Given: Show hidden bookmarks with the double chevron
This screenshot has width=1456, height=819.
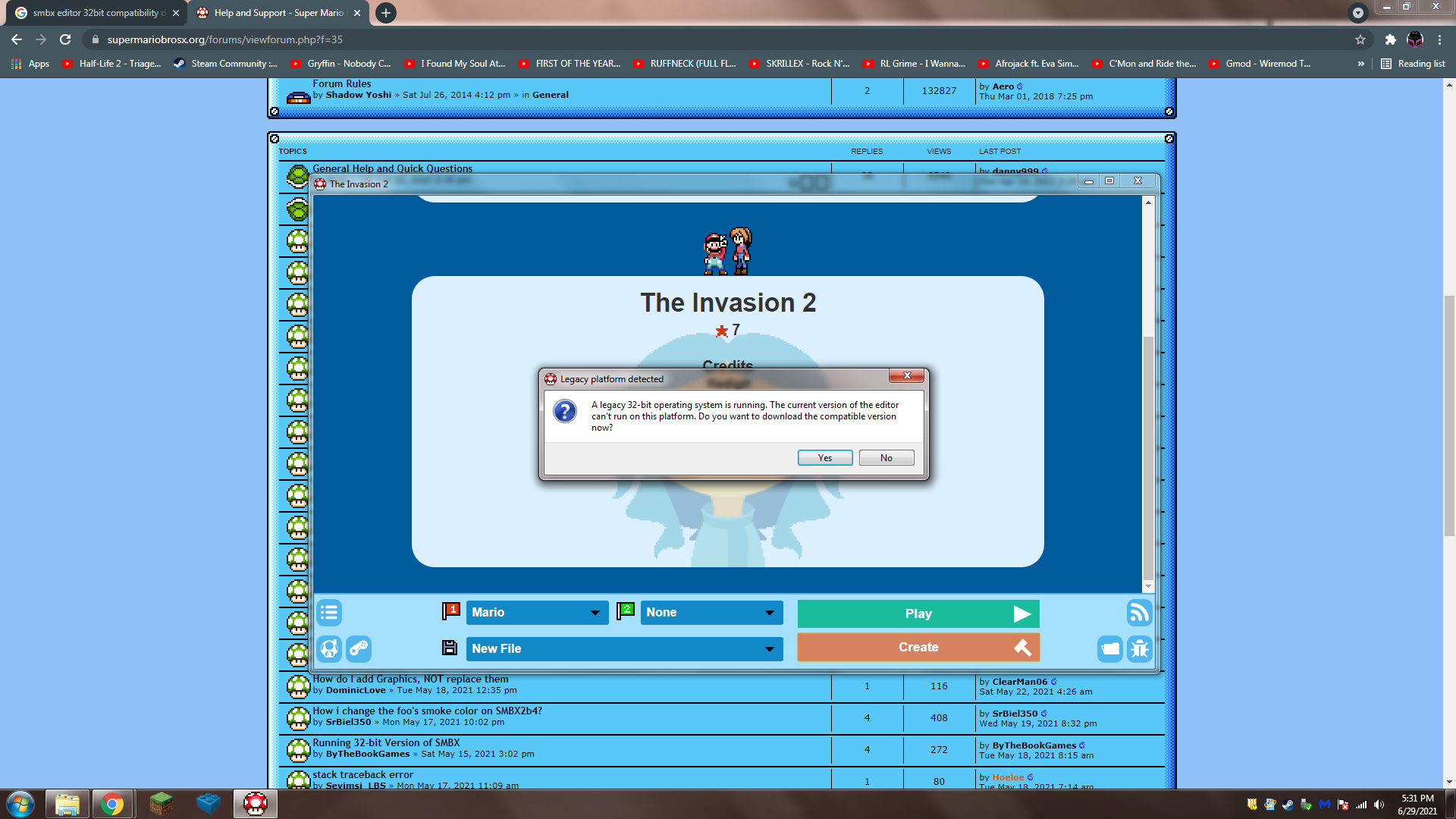Looking at the screenshot, I should coord(1361,64).
